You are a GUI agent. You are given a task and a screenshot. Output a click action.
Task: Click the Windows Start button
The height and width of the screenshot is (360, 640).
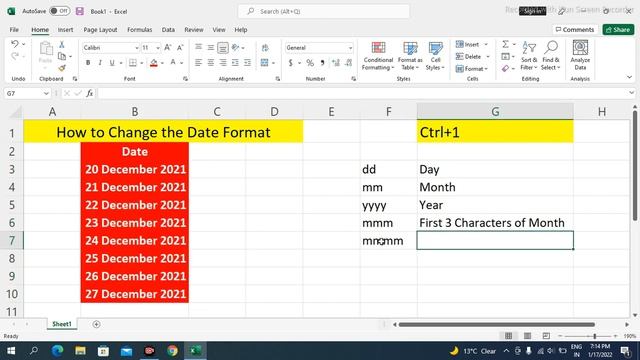tap(11, 351)
